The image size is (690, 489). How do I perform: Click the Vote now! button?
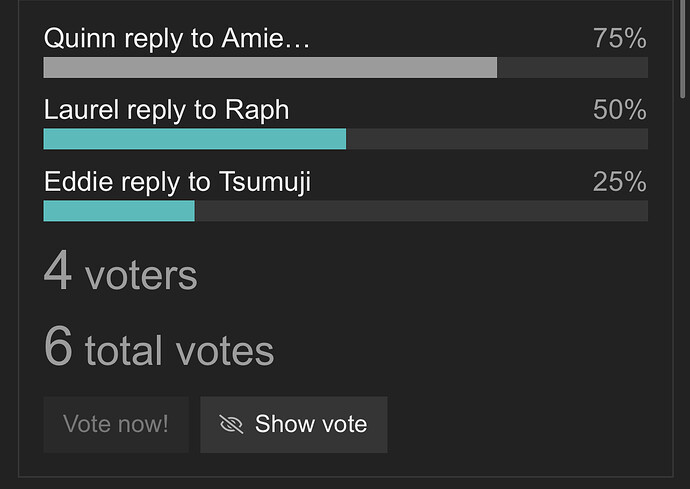click(x=116, y=424)
